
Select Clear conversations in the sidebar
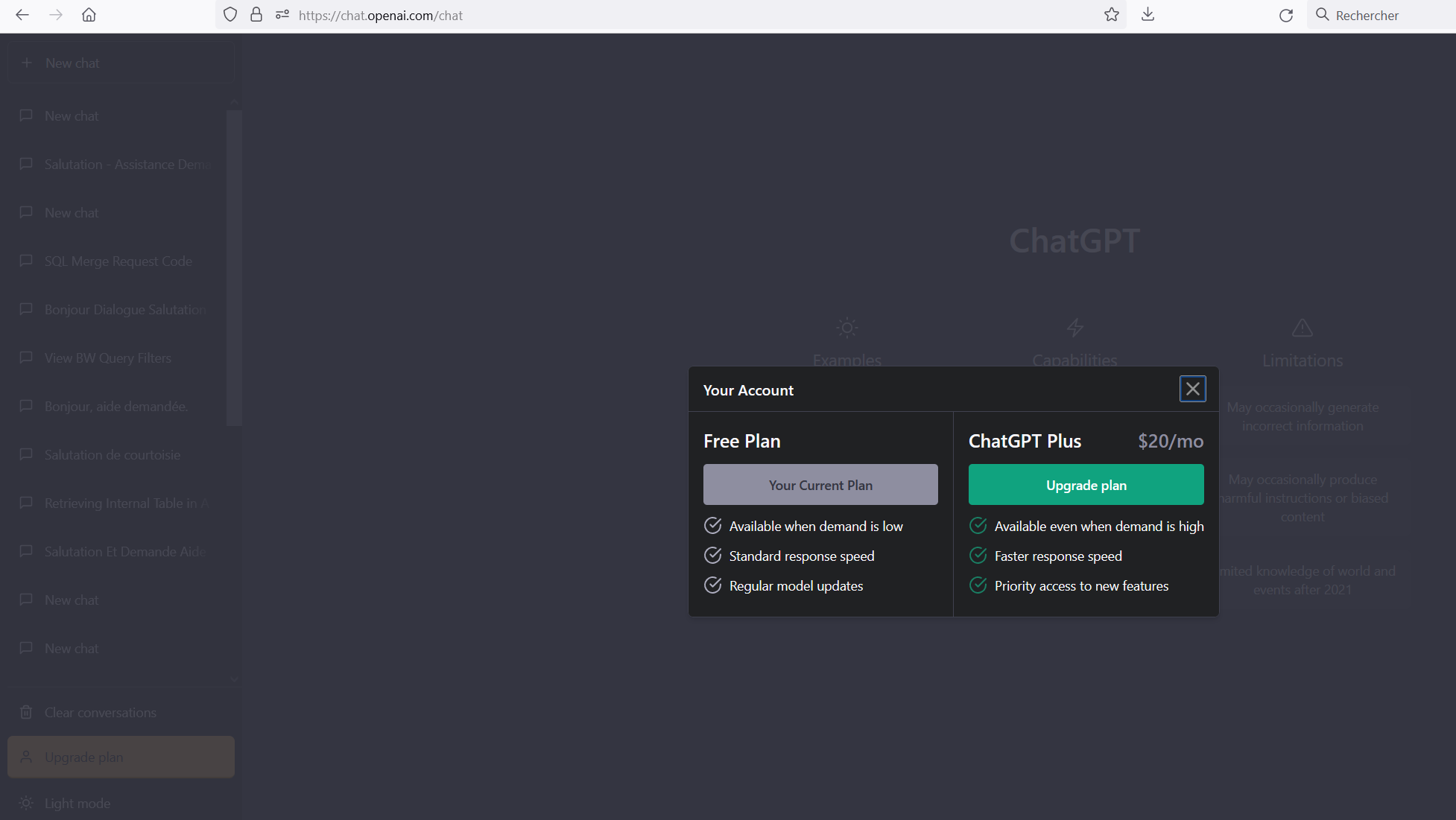[x=121, y=713]
